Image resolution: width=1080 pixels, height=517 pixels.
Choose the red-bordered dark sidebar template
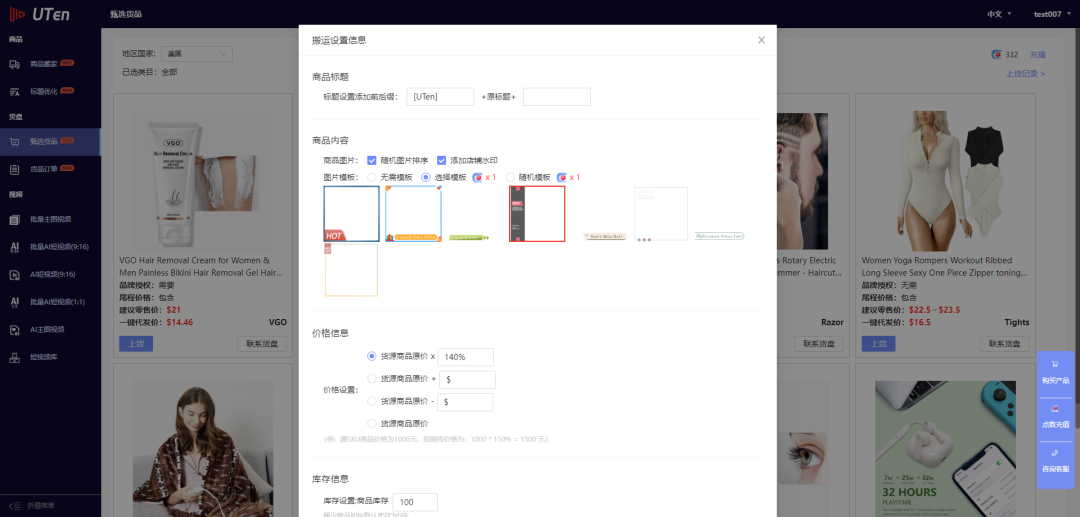click(x=537, y=213)
